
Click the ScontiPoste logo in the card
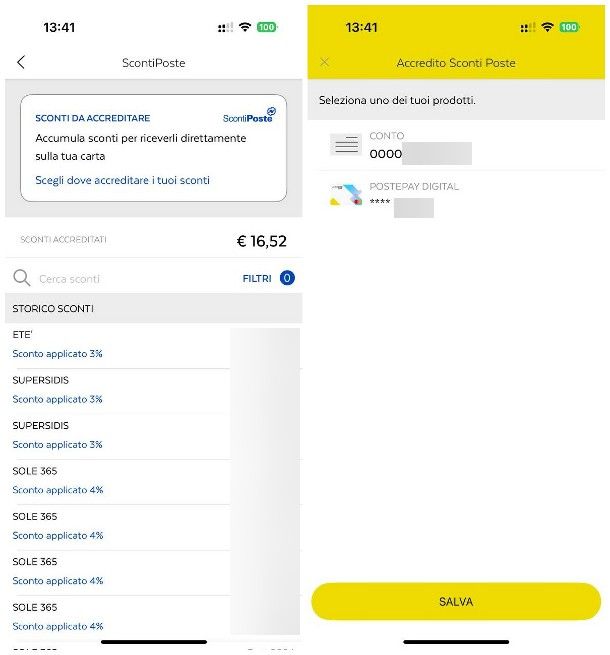coord(249,116)
